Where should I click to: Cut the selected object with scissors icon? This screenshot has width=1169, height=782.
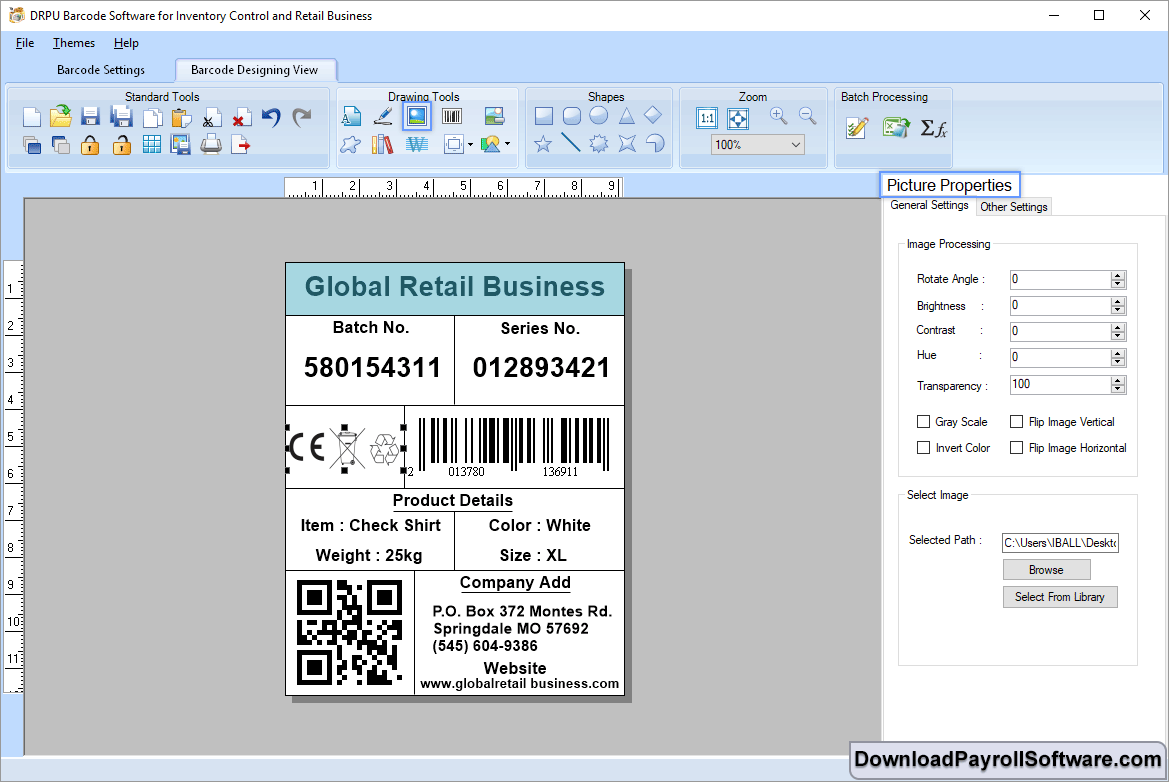(211, 119)
